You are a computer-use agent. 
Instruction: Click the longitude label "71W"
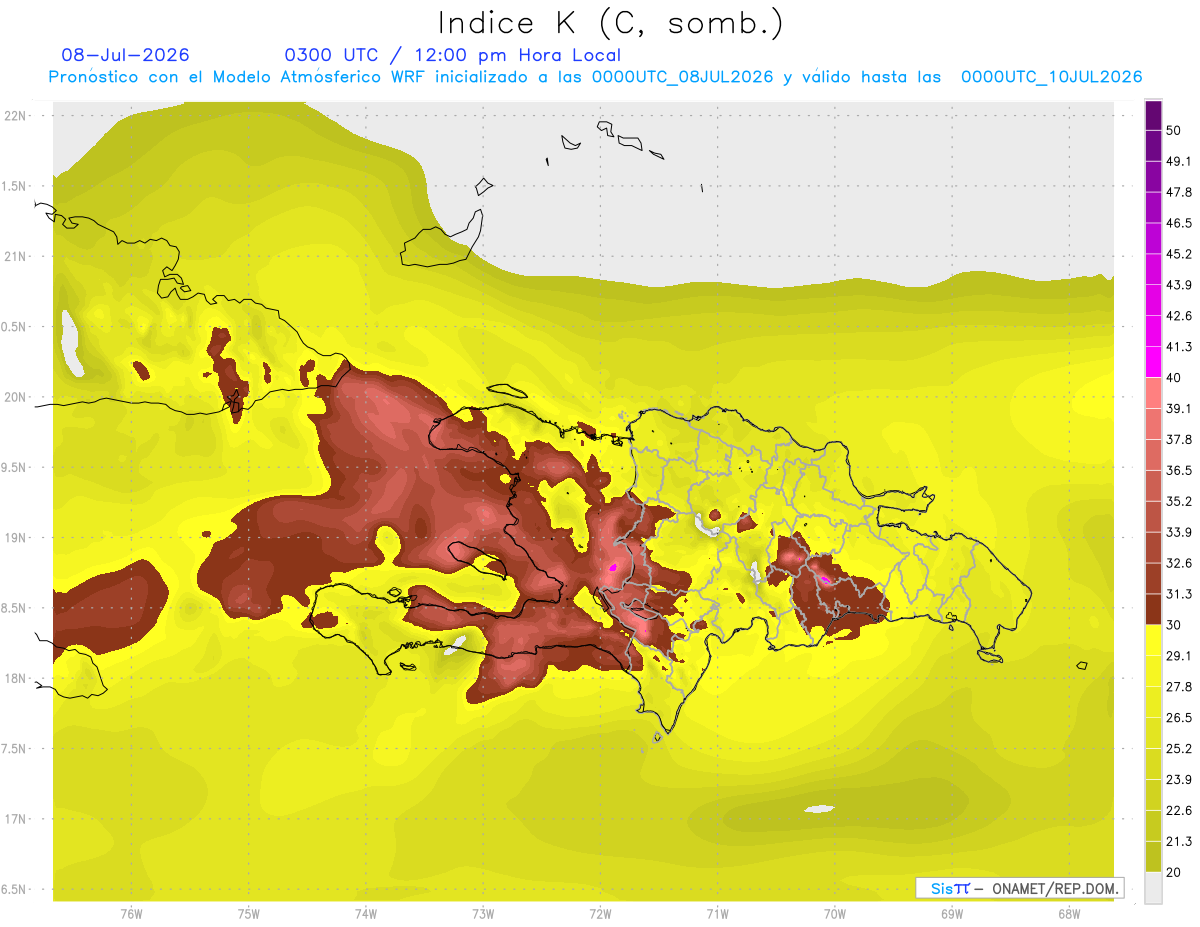(x=717, y=913)
